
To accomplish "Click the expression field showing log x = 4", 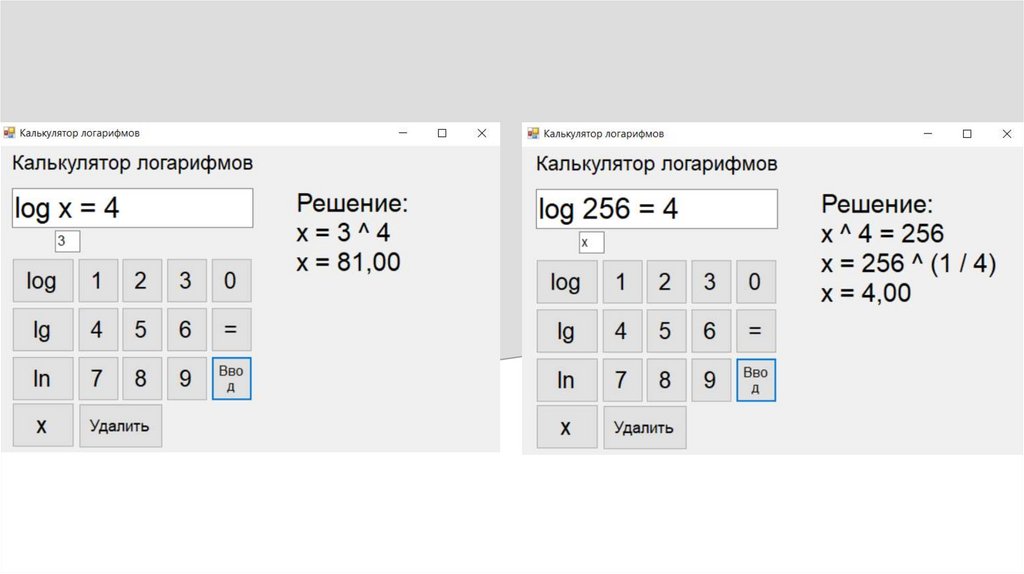I will pyautogui.click(x=132, y=208).
